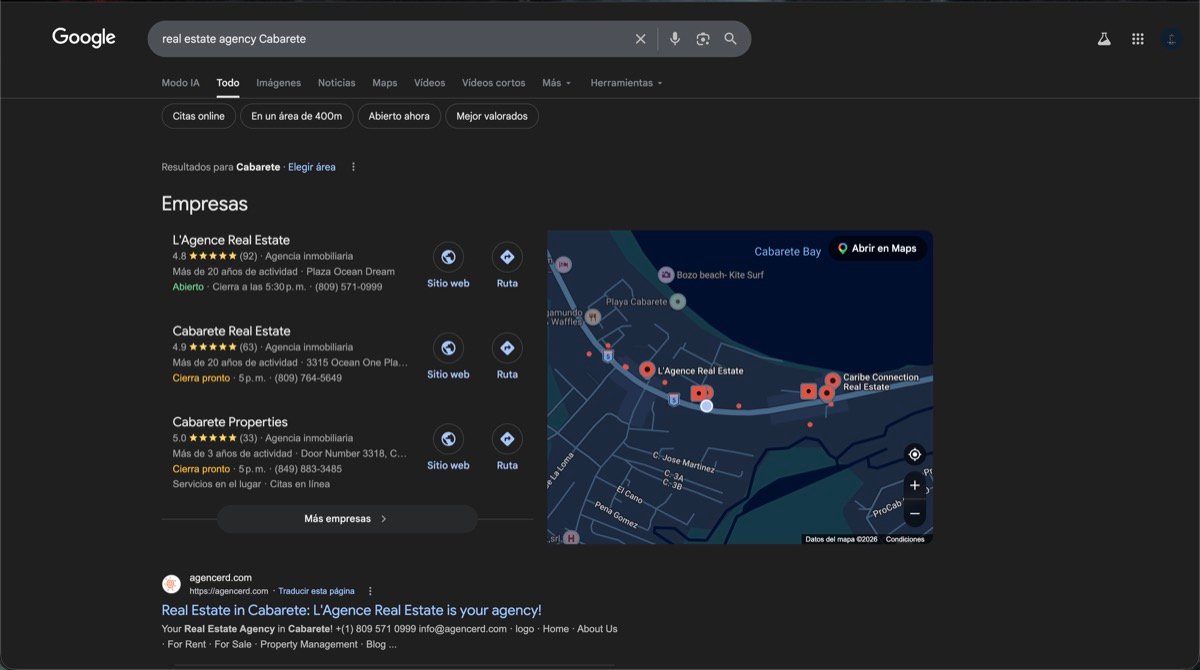The image size is (1200, 670).
Task: Click the map locate-me target icon
Action: pyautogui.click(x=914, y=455)
